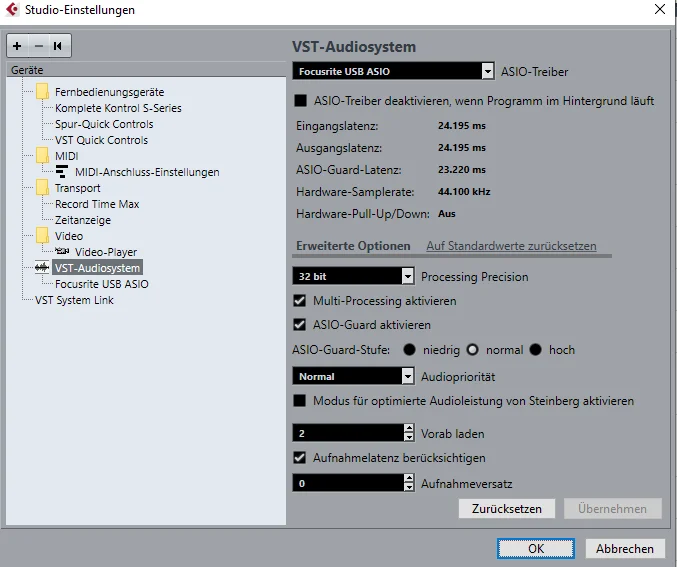677x567 pixels.
Task: Select Record Time Max entry
Action: click(97, 204)
